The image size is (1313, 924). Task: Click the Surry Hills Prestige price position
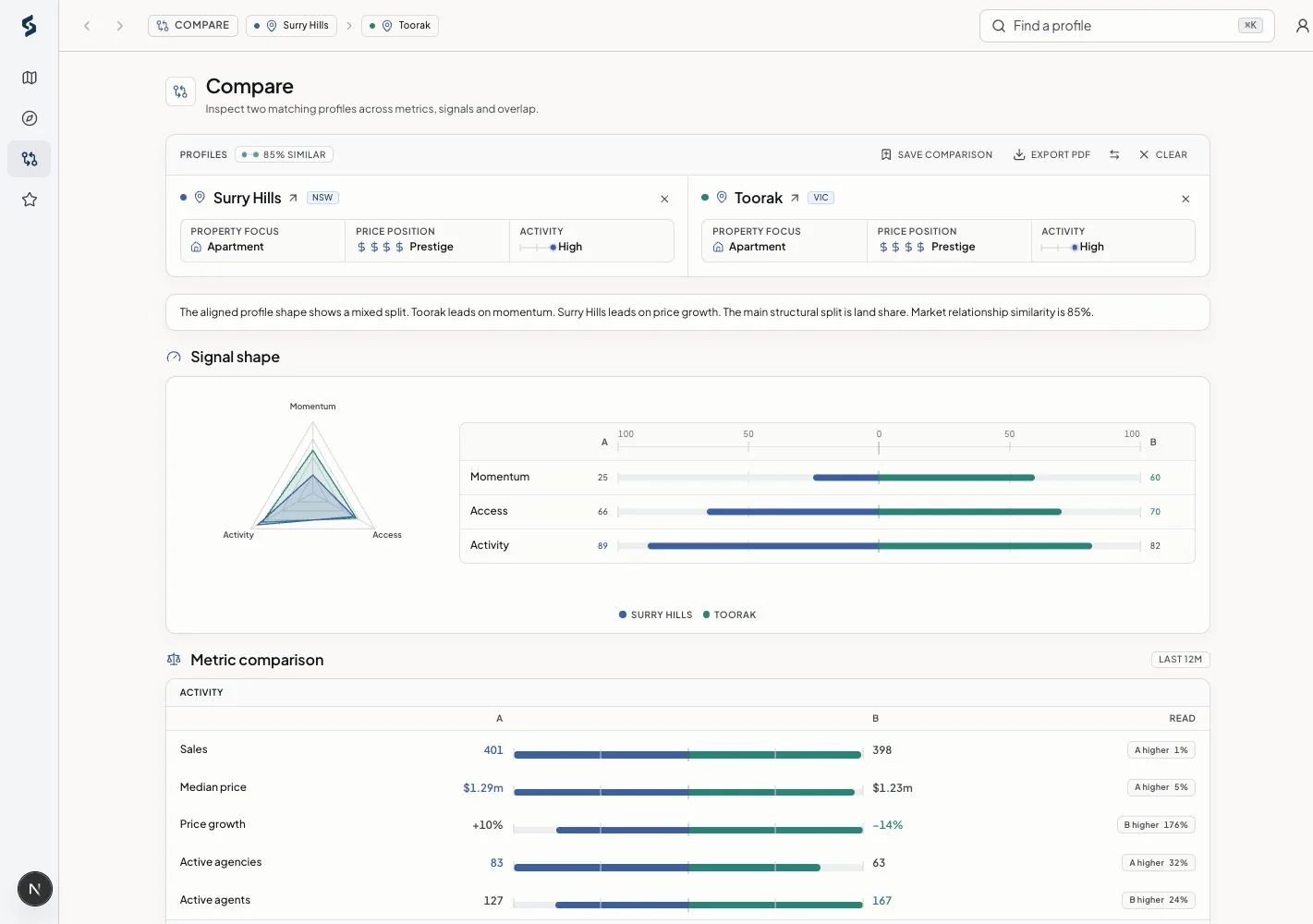pyautogui.click(x=405, y=247)
